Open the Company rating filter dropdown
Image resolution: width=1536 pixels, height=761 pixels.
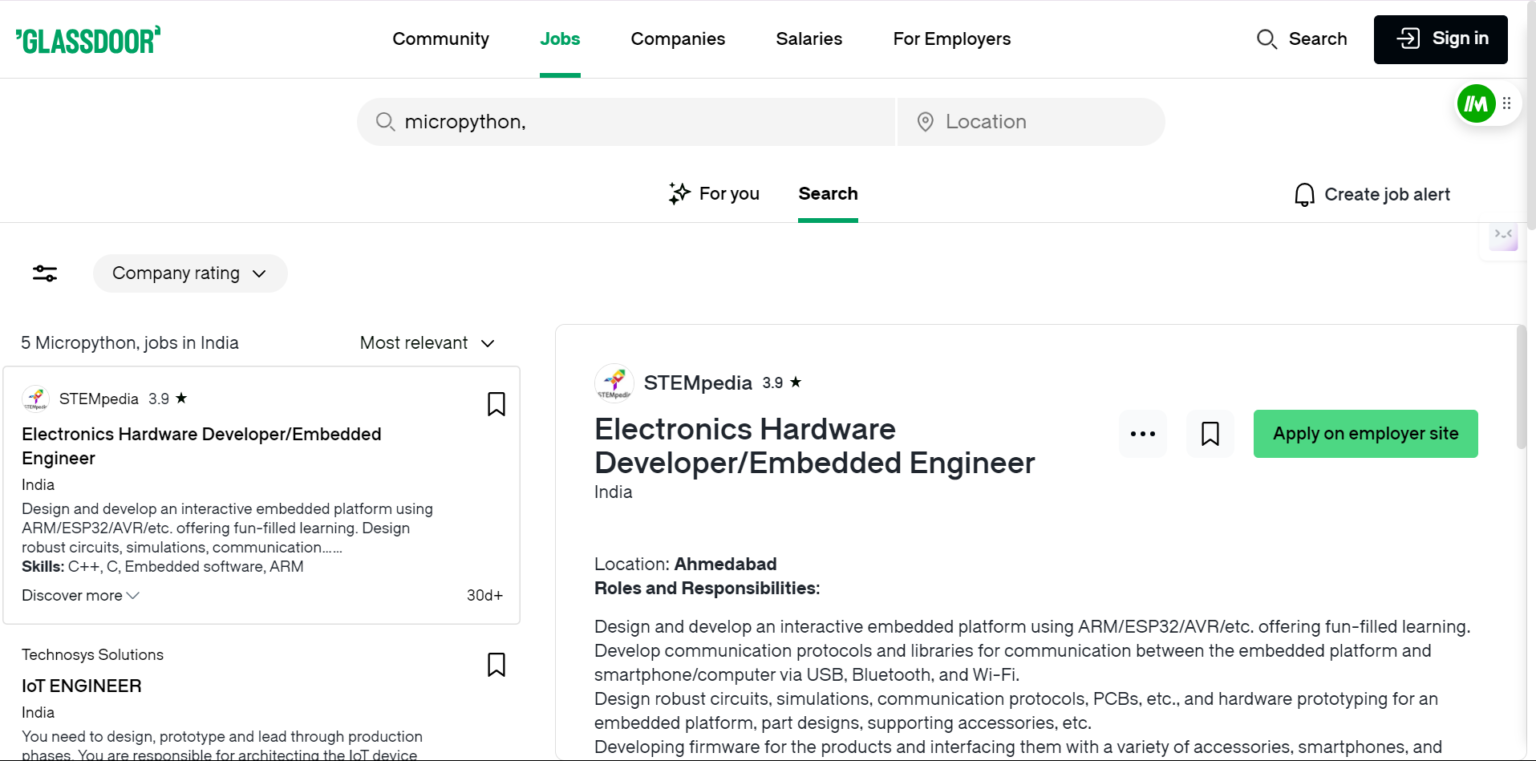click(190, 273)
